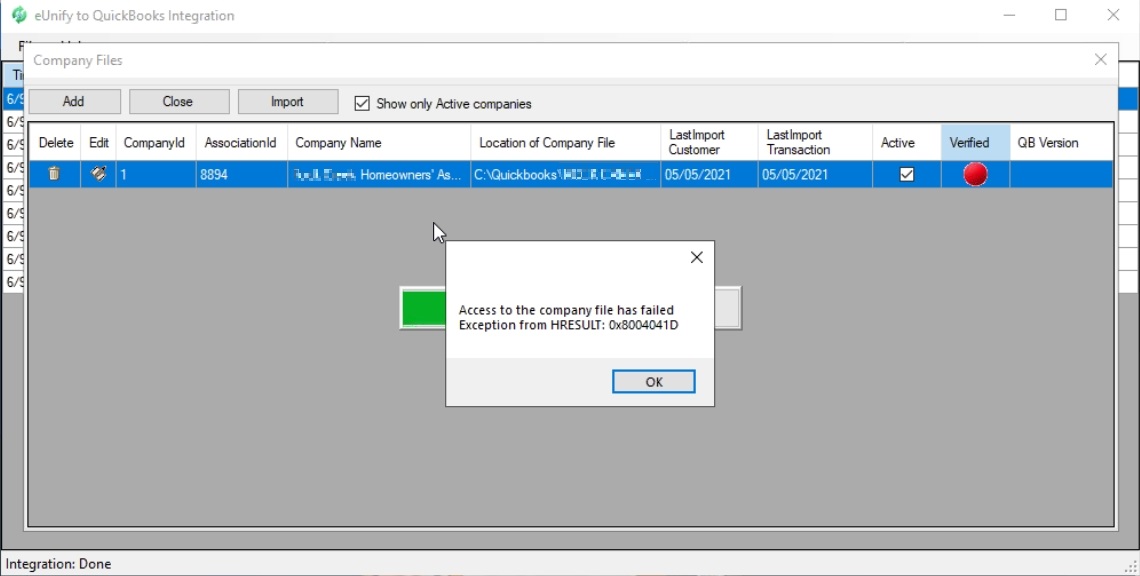This screenshot has height=576, width=1140.
Task: Click the Close button in Company Files
Action: (x=179, y=102)
